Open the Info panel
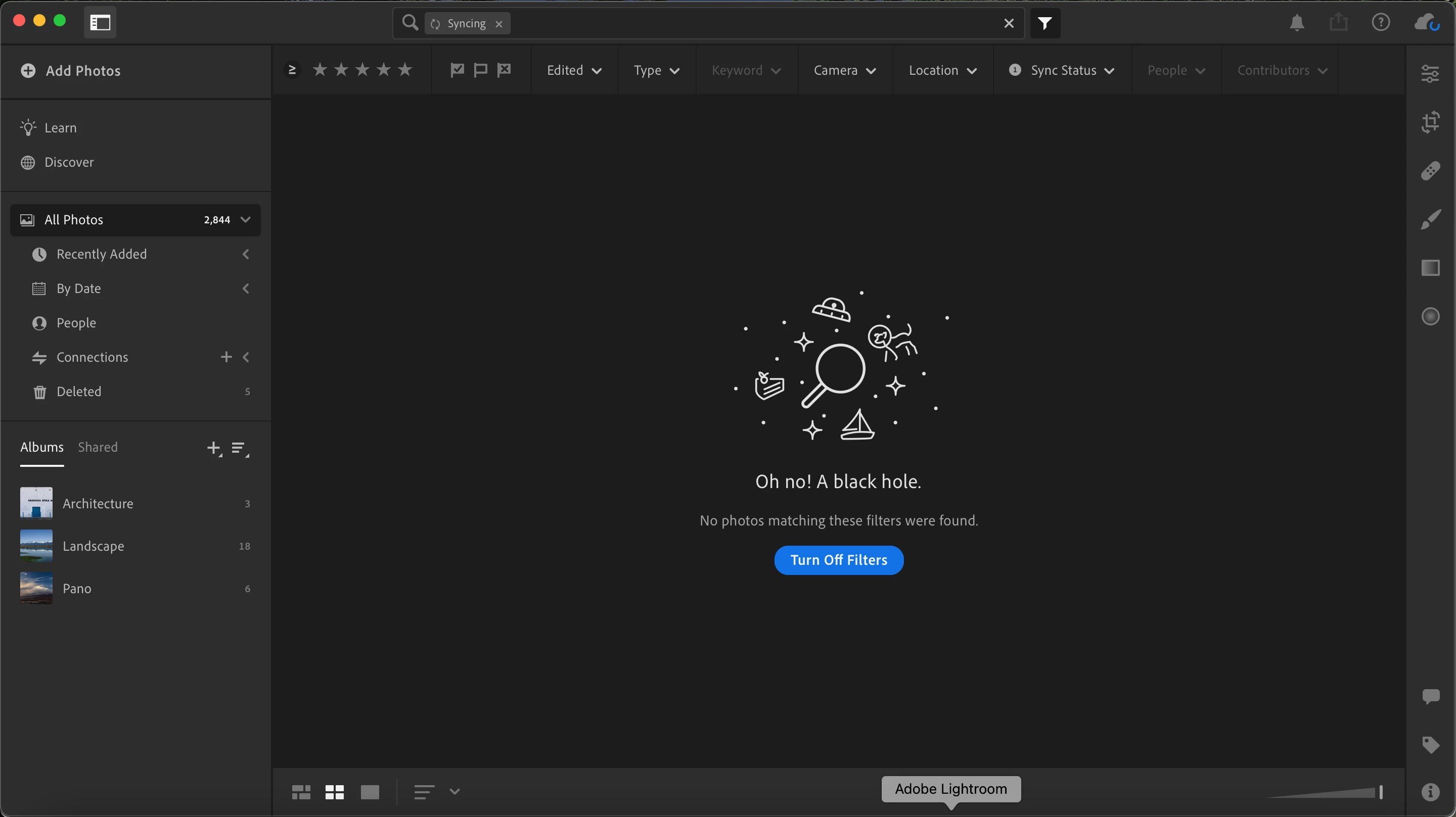The height and width of the screenshot is (817, 1456). (1430, 792)
